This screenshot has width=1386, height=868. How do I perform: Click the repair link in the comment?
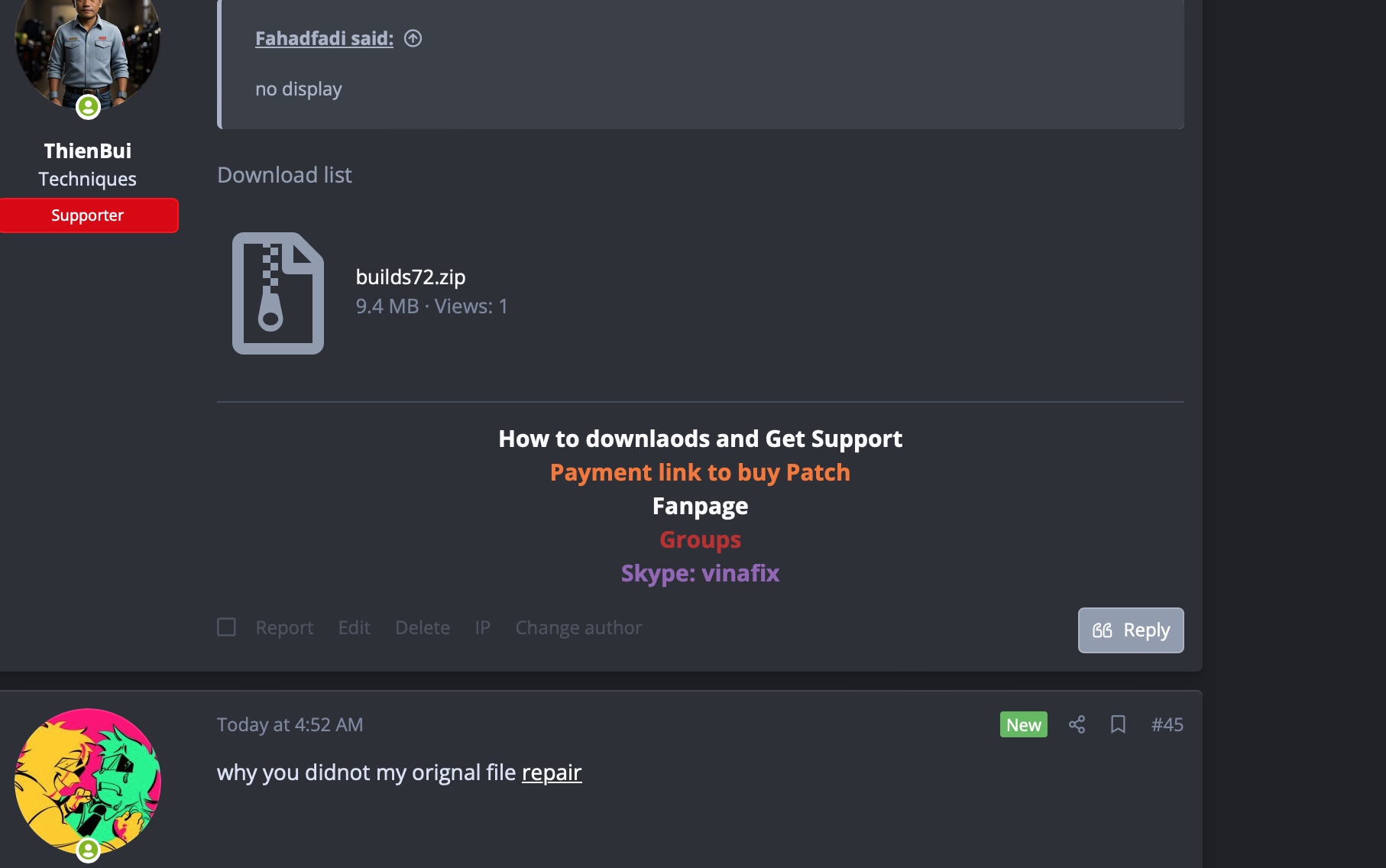click(551, 772)
